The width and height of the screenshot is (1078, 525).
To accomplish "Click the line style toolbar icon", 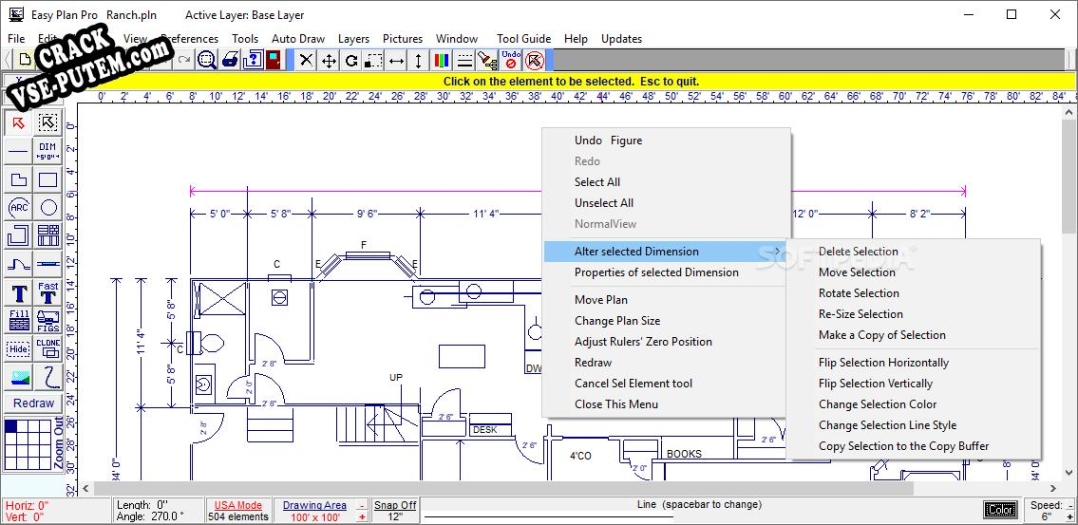I will pos(465,60).
